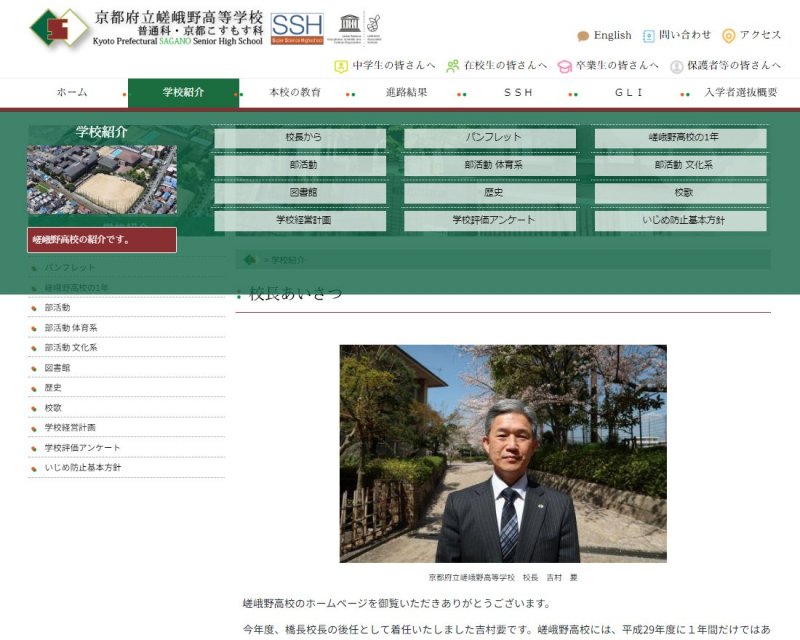Open the 学校紹介 navigation tab

183,92
